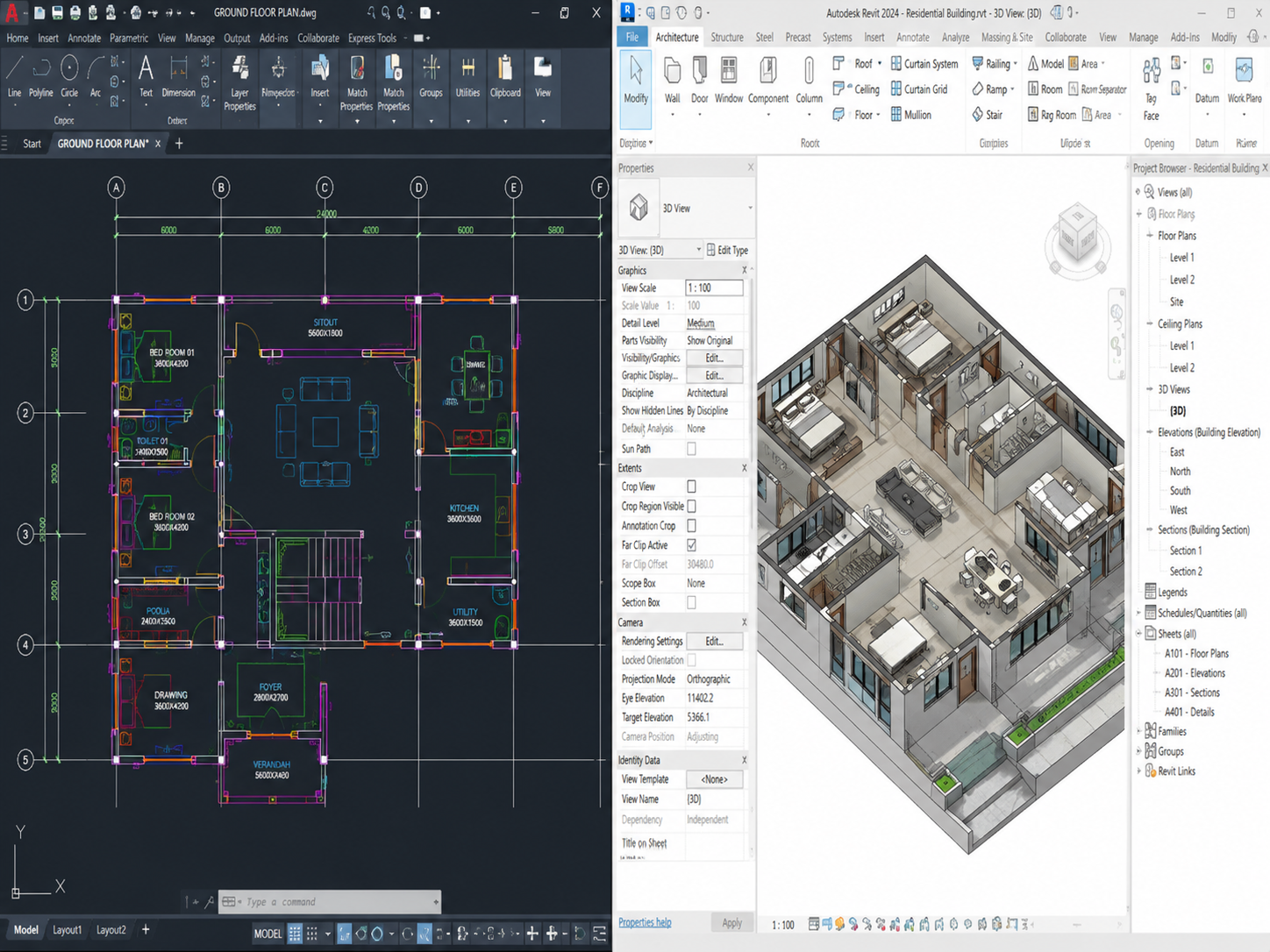Collapse the Graphics section in Properties
The height and width of the screenshot is (952, 1270).
click(x=745, y=271)
